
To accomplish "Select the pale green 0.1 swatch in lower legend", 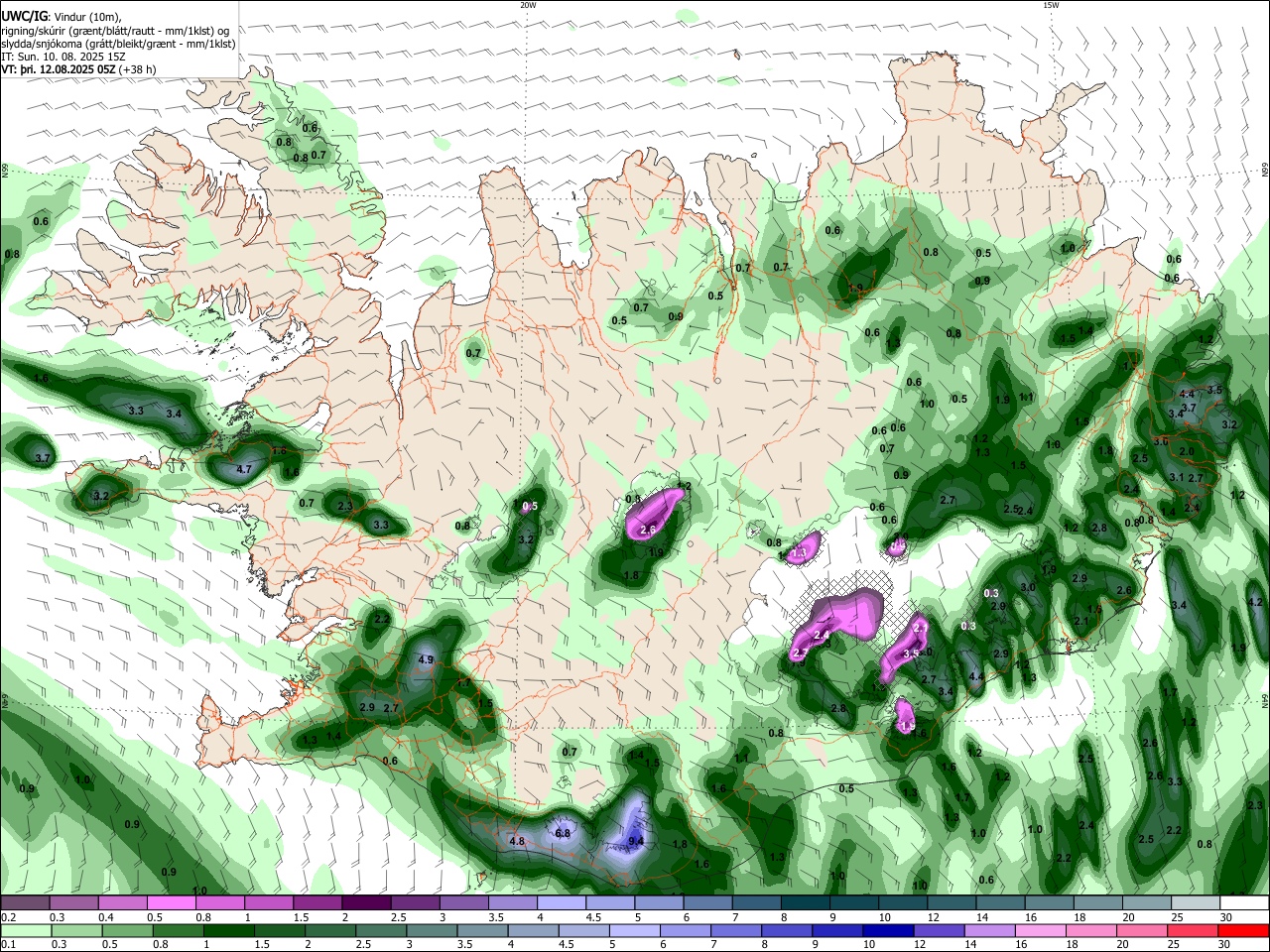I will click(x=24, y=931).
